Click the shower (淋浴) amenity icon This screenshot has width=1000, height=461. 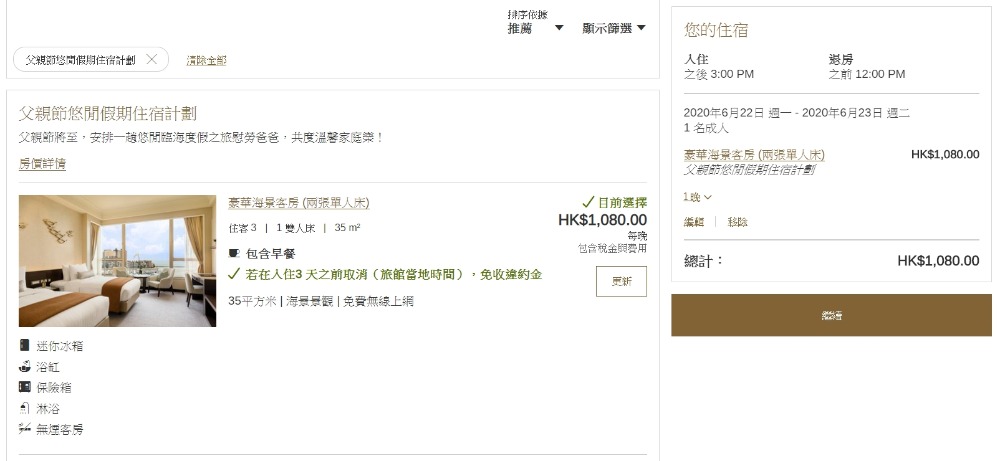click(x=25, y=408)
